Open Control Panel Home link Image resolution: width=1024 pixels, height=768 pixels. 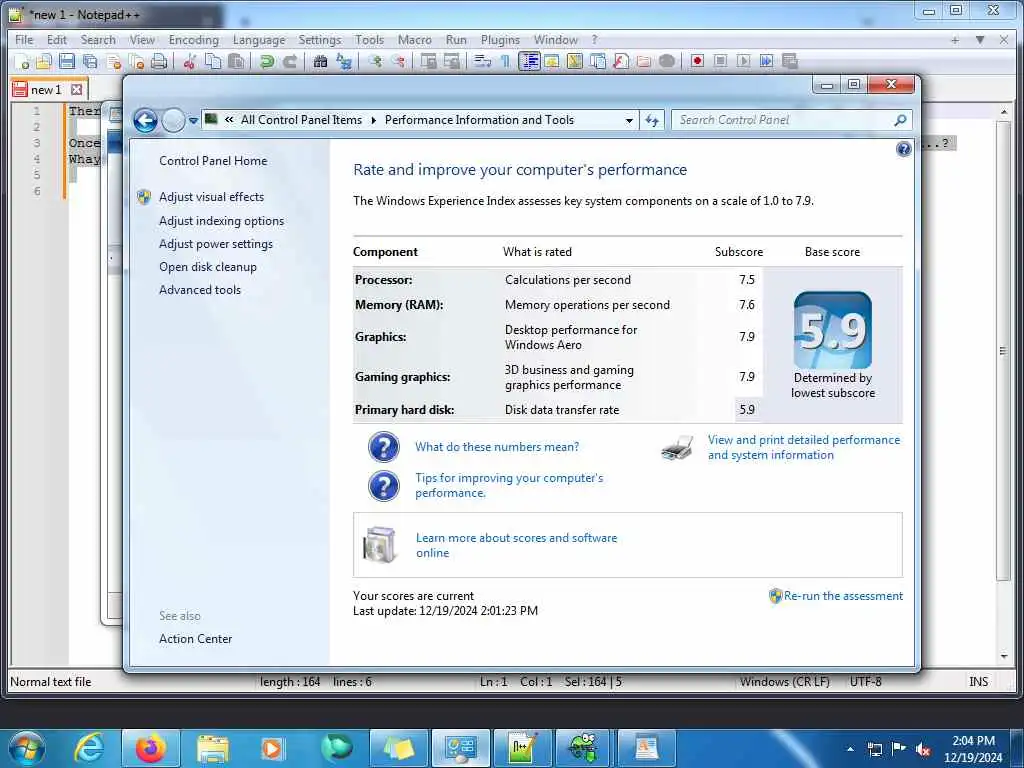point(213,161)
